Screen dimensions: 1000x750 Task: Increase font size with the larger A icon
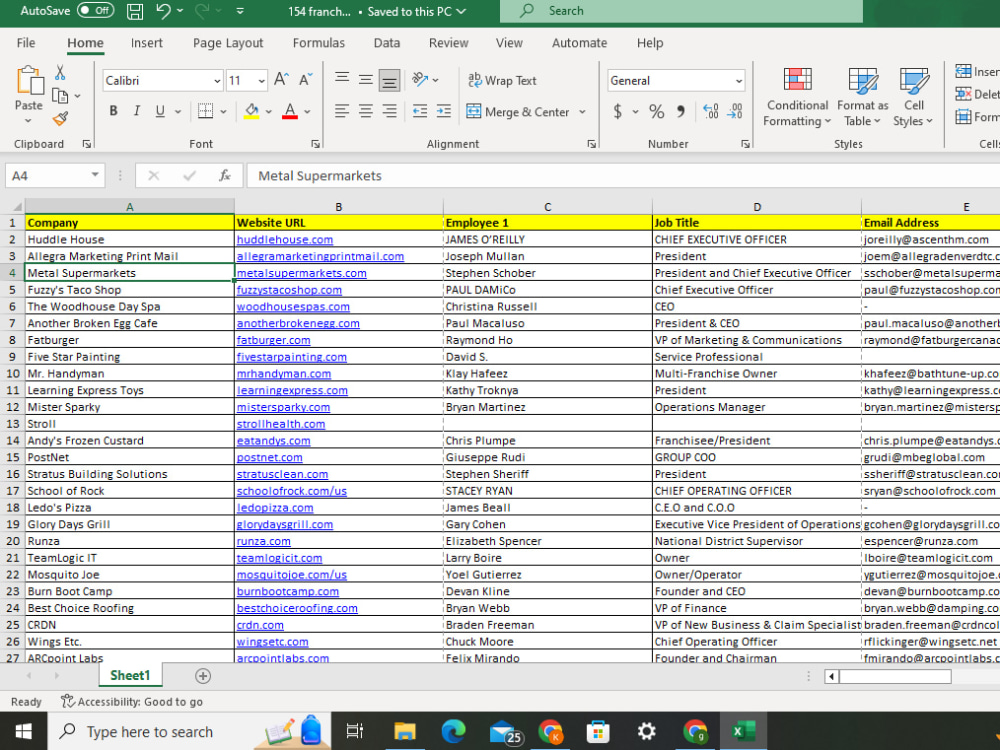281,79
